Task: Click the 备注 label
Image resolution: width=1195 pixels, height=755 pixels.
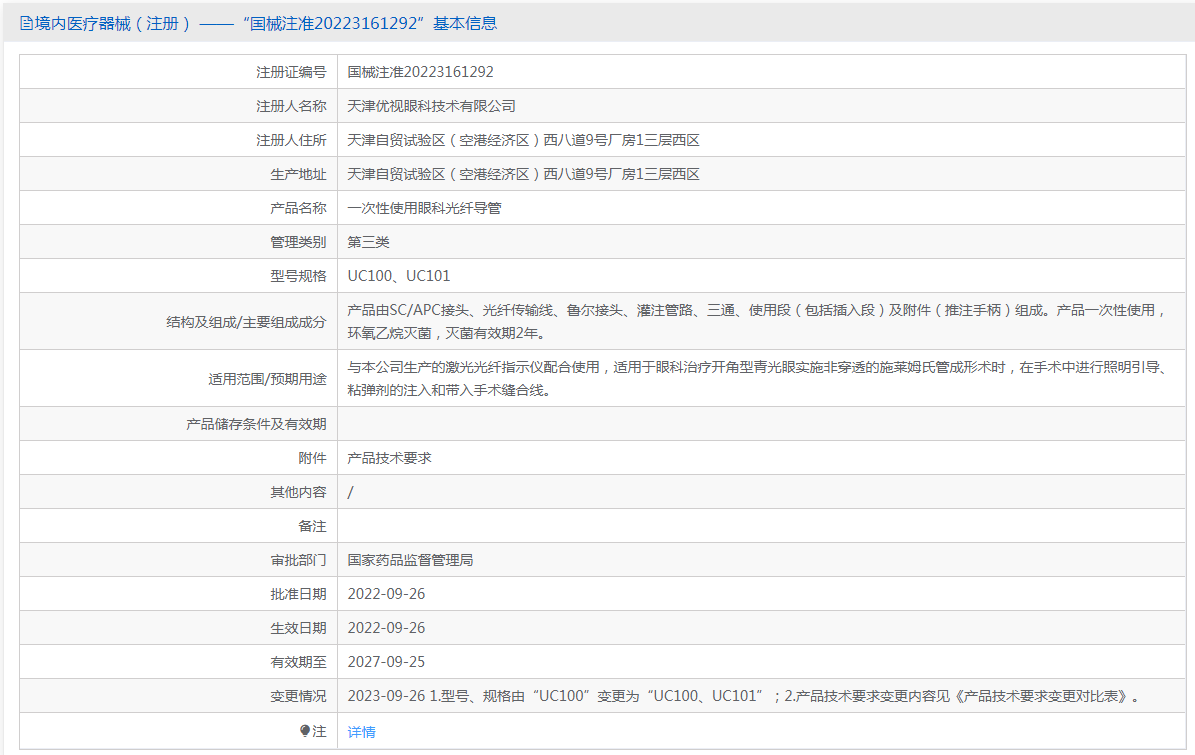Action: (x=312, y=526)
